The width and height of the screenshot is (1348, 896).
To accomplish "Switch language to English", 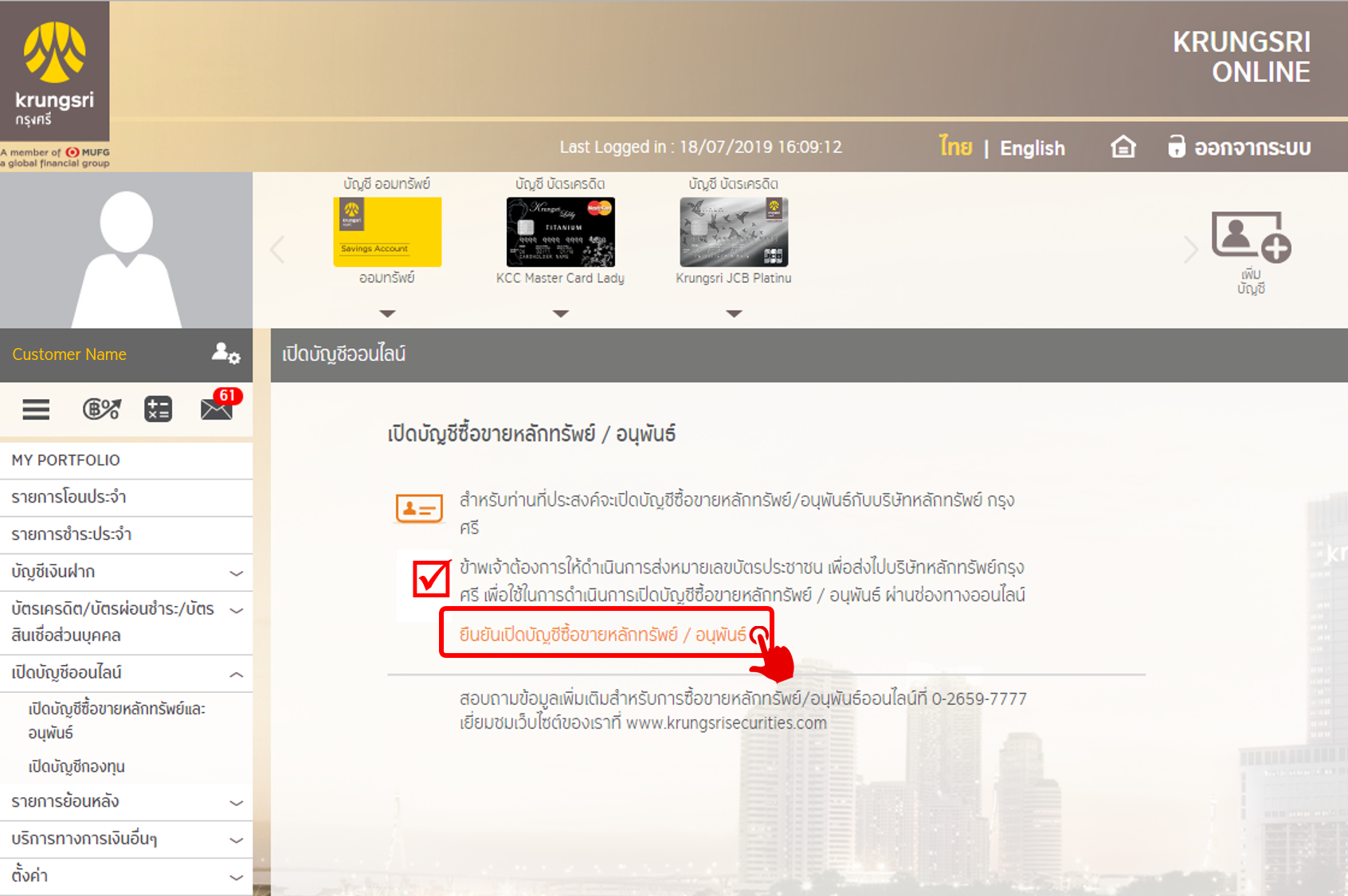I will click(x=1033, y=148).
